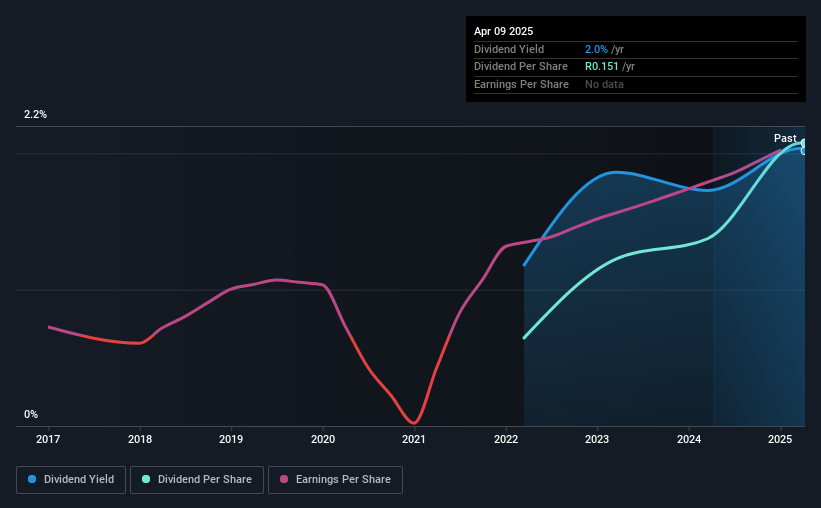This screenshot has height=508, width=821.
Task: Click the blue Dividend Yield legend dot
Action: (32, 479)
